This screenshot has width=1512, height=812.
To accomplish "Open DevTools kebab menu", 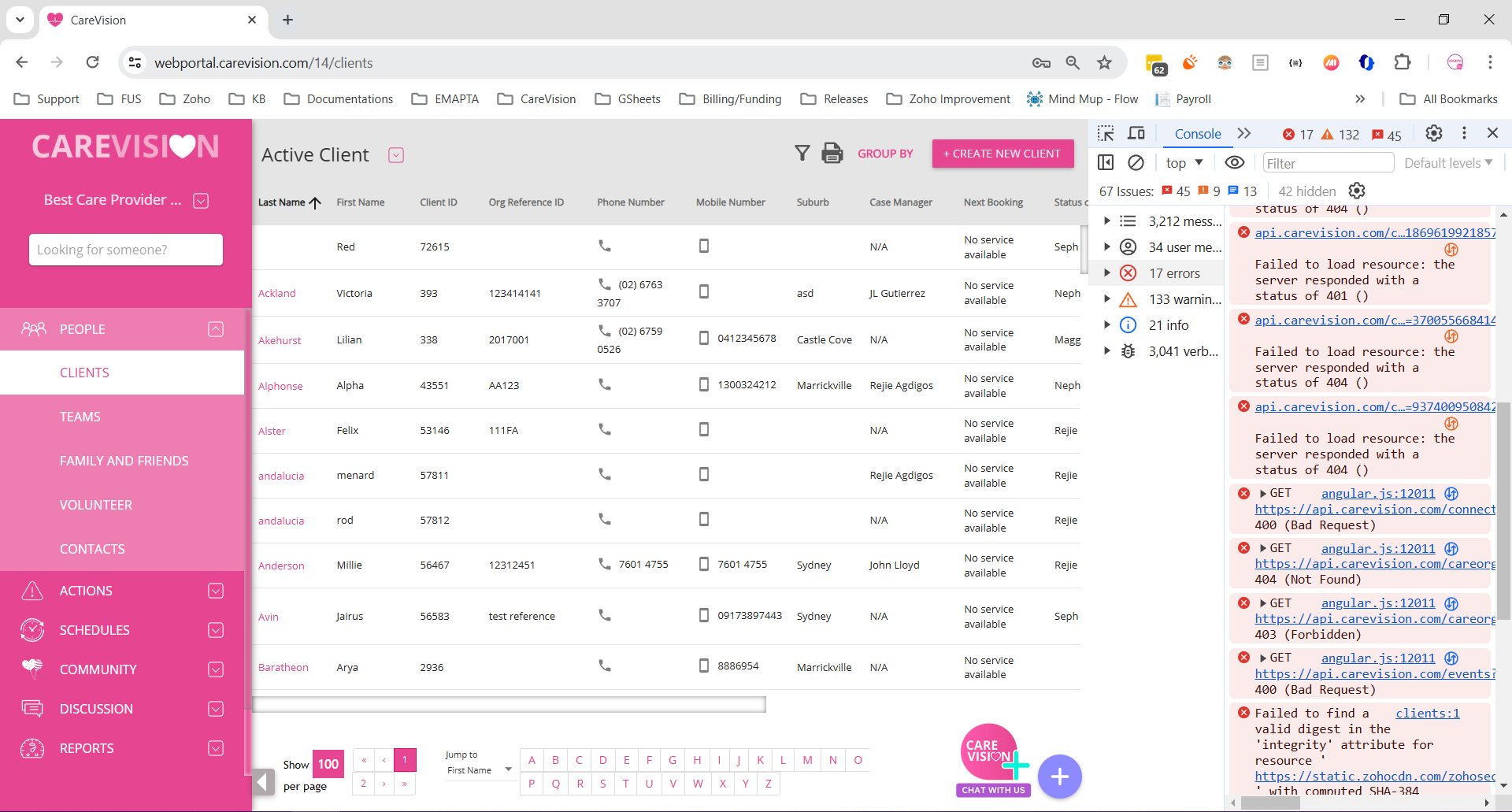I will tap(1464, 133).
